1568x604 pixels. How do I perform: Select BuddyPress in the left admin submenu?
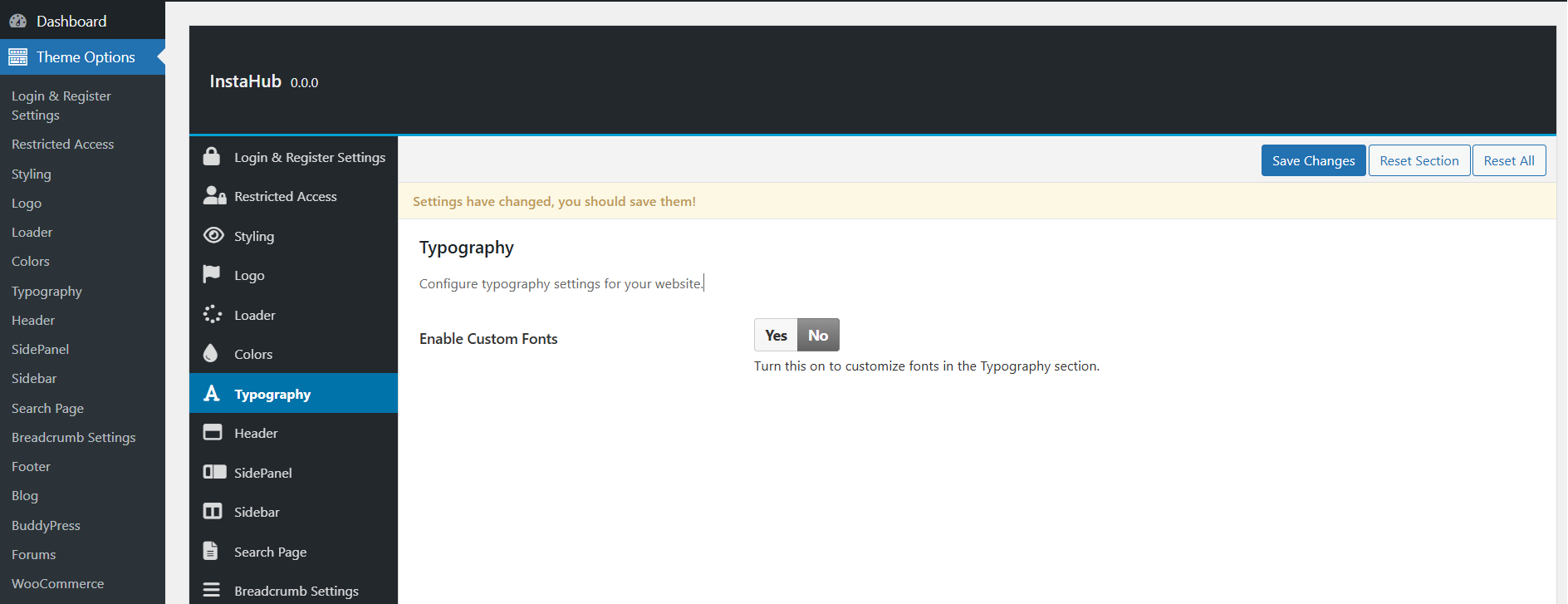click(46, 526)
